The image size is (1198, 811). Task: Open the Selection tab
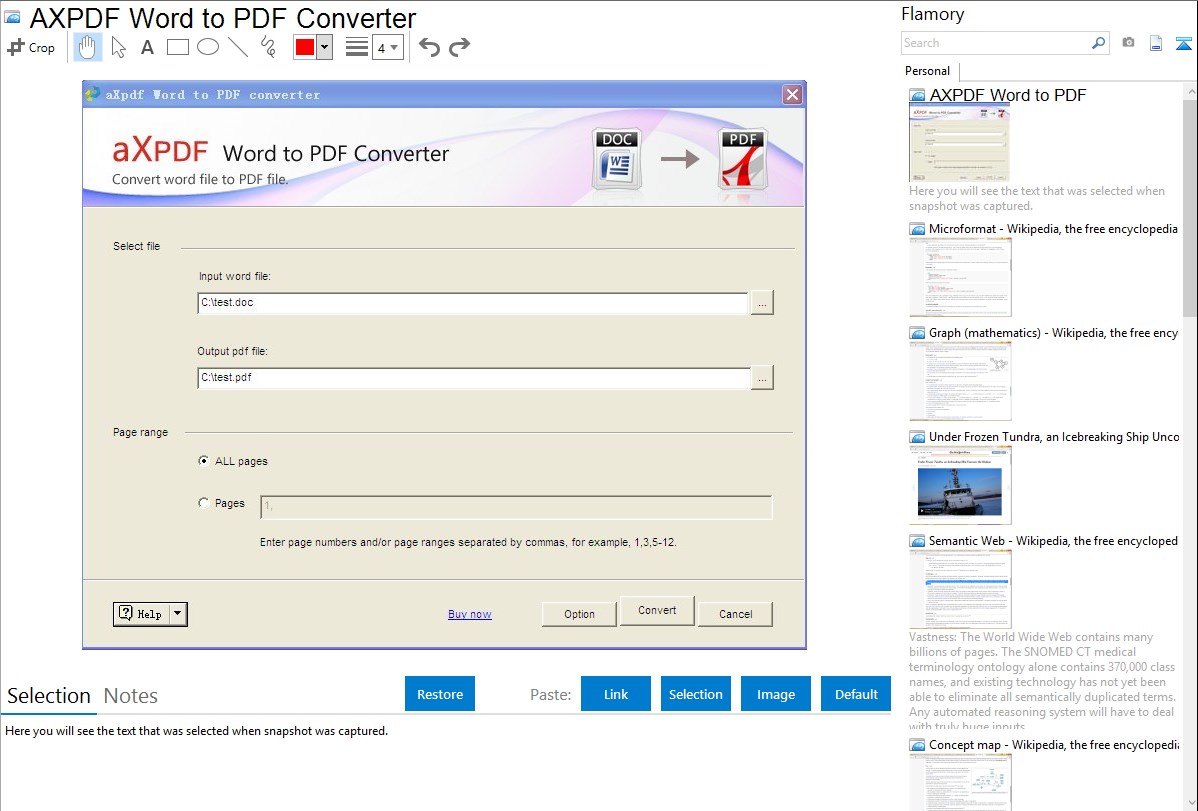click(49, 696)
